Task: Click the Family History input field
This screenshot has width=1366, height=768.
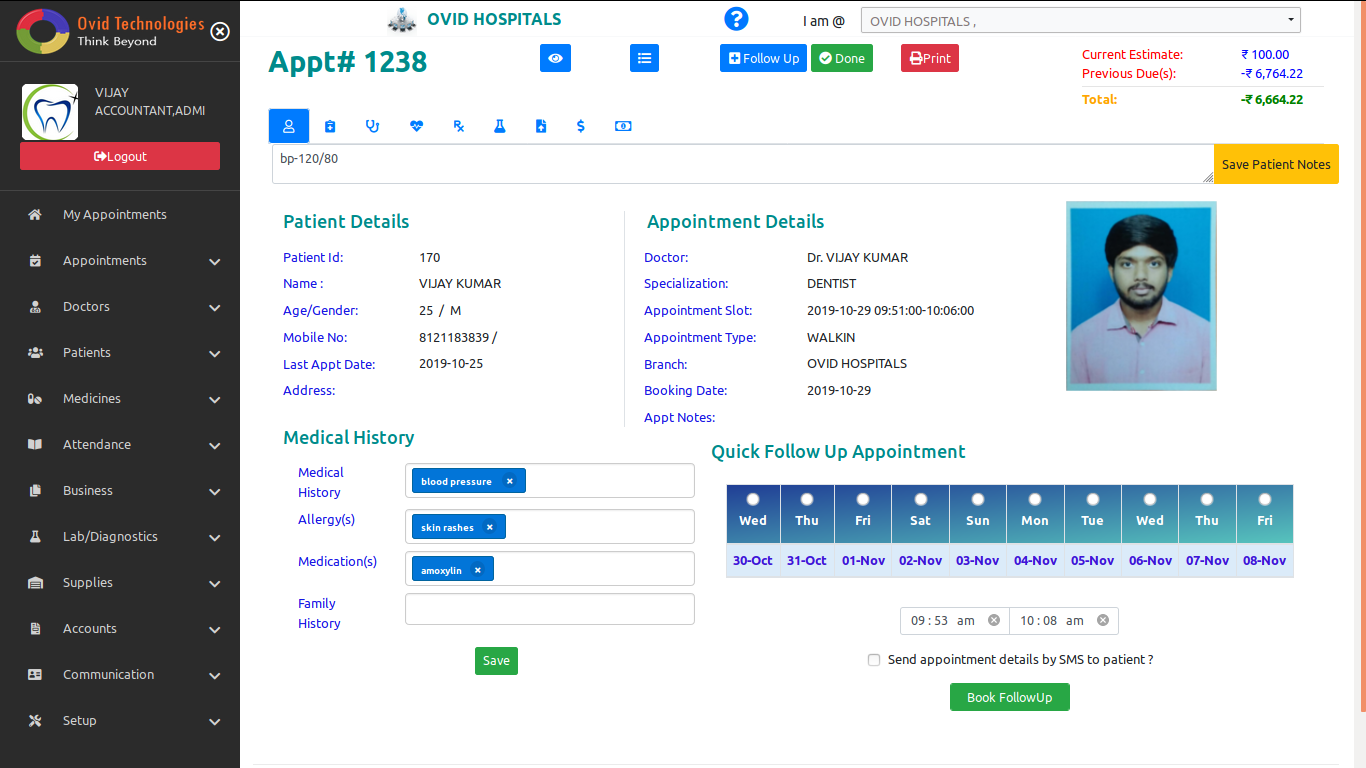Action: [x=550, y=609]
